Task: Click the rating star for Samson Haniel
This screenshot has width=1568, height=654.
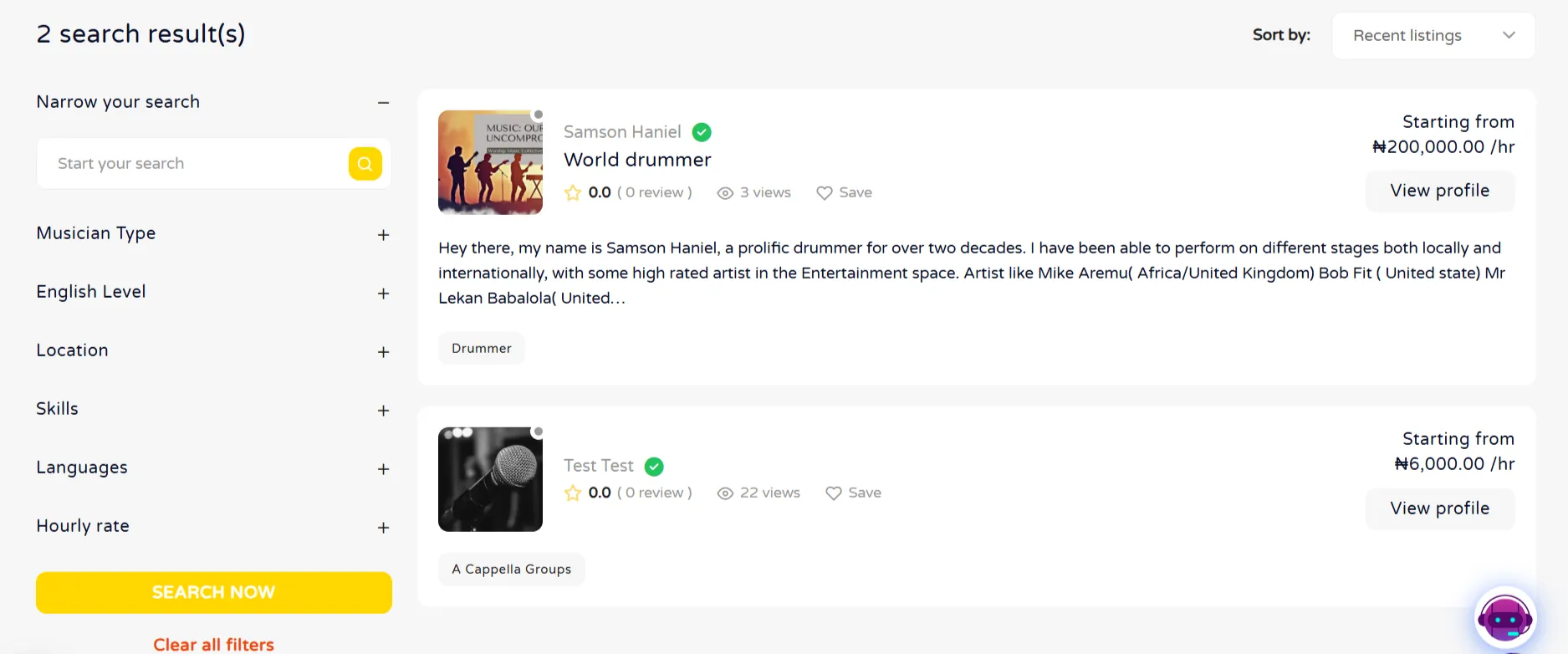Action: click(x=573, y=193)
